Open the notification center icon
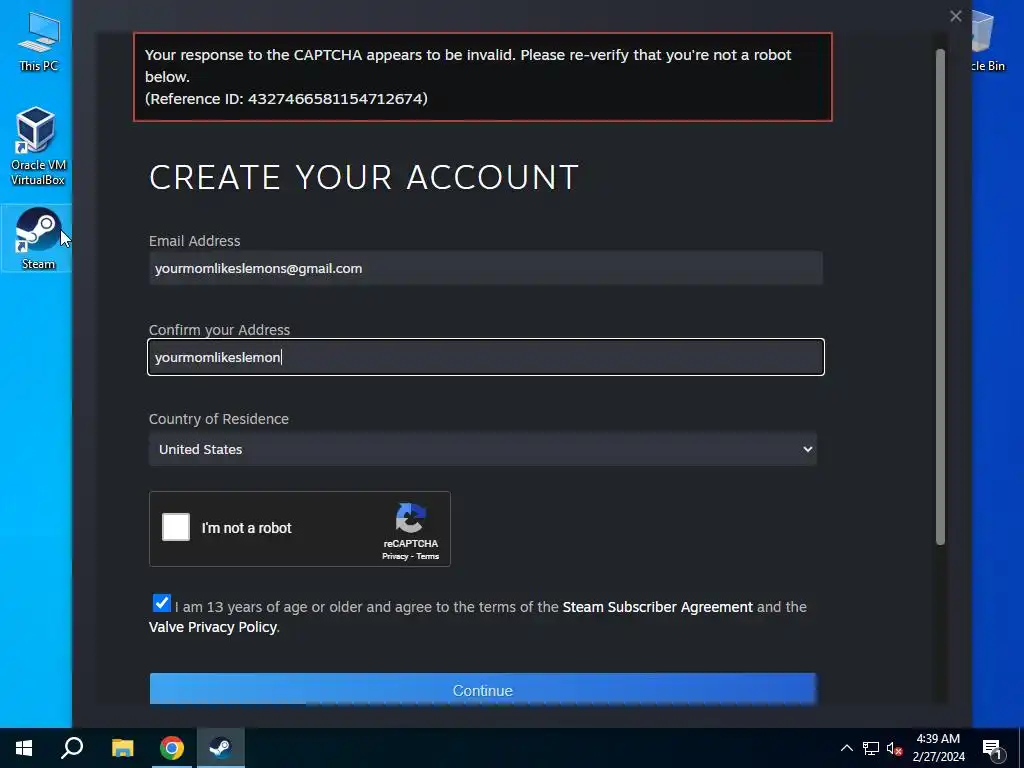 993,748
